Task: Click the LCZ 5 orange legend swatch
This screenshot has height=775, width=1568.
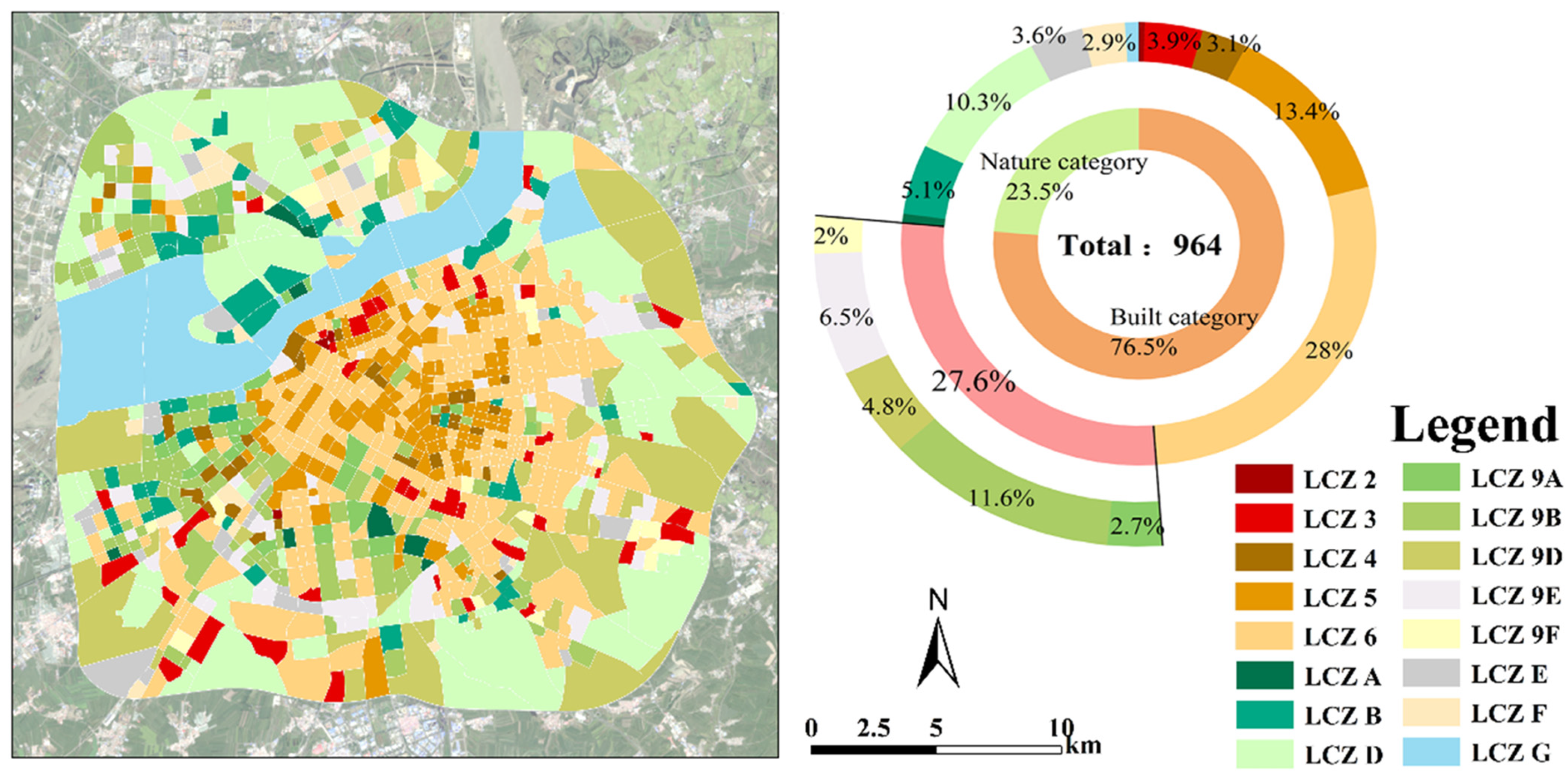Action: tap(1264, 597)
